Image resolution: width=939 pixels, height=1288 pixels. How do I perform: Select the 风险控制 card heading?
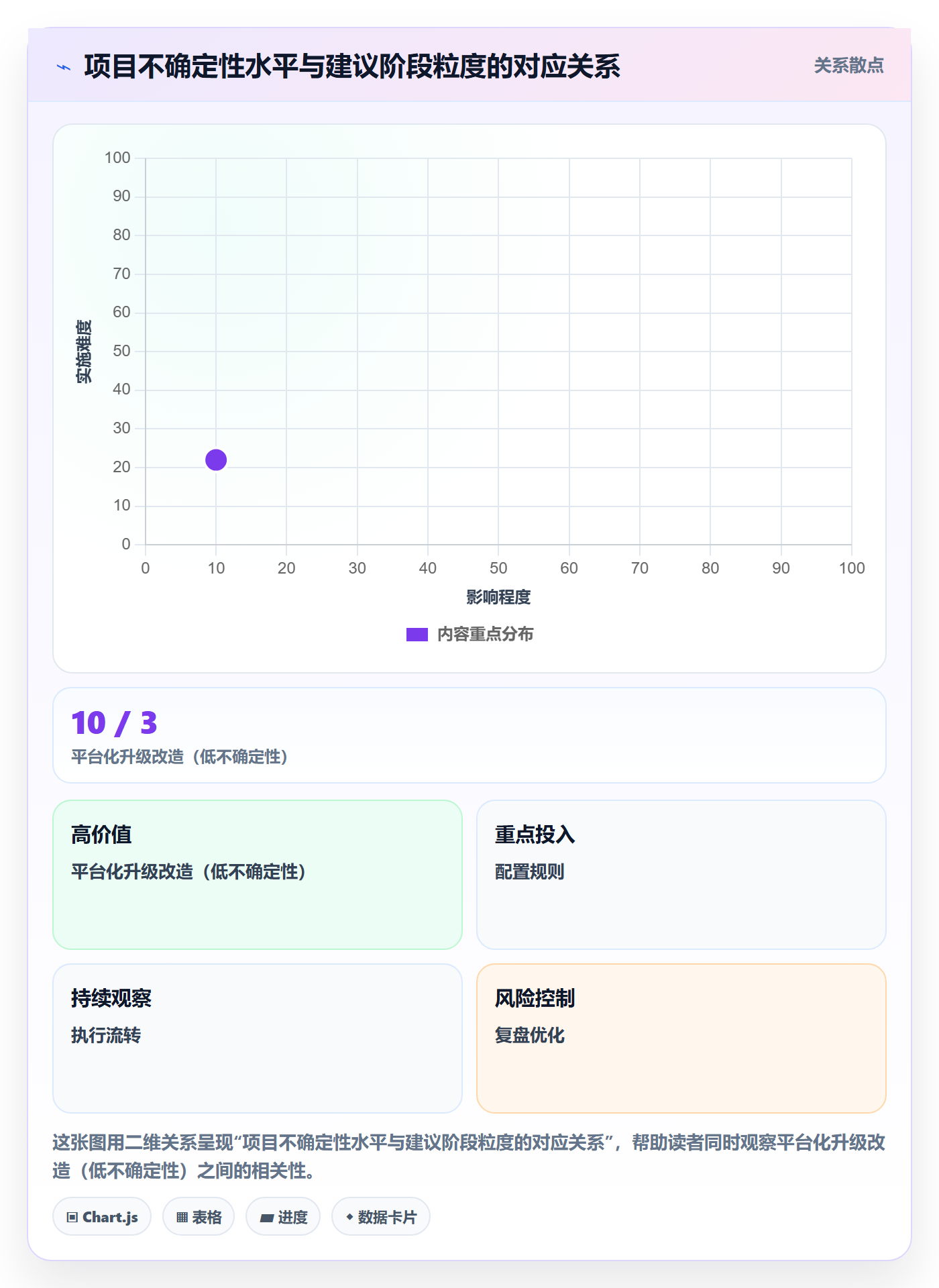click(x=535, y=998)
